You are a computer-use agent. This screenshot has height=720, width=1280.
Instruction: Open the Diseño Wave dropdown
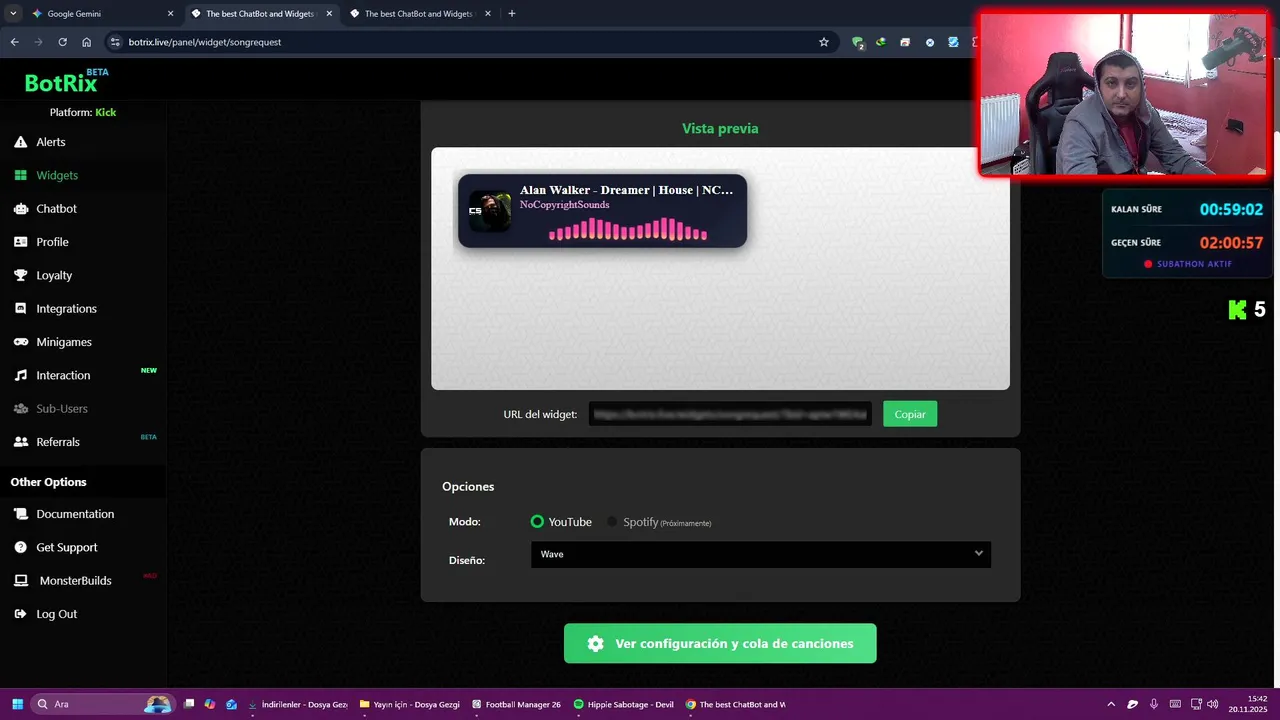click(760, 554)
